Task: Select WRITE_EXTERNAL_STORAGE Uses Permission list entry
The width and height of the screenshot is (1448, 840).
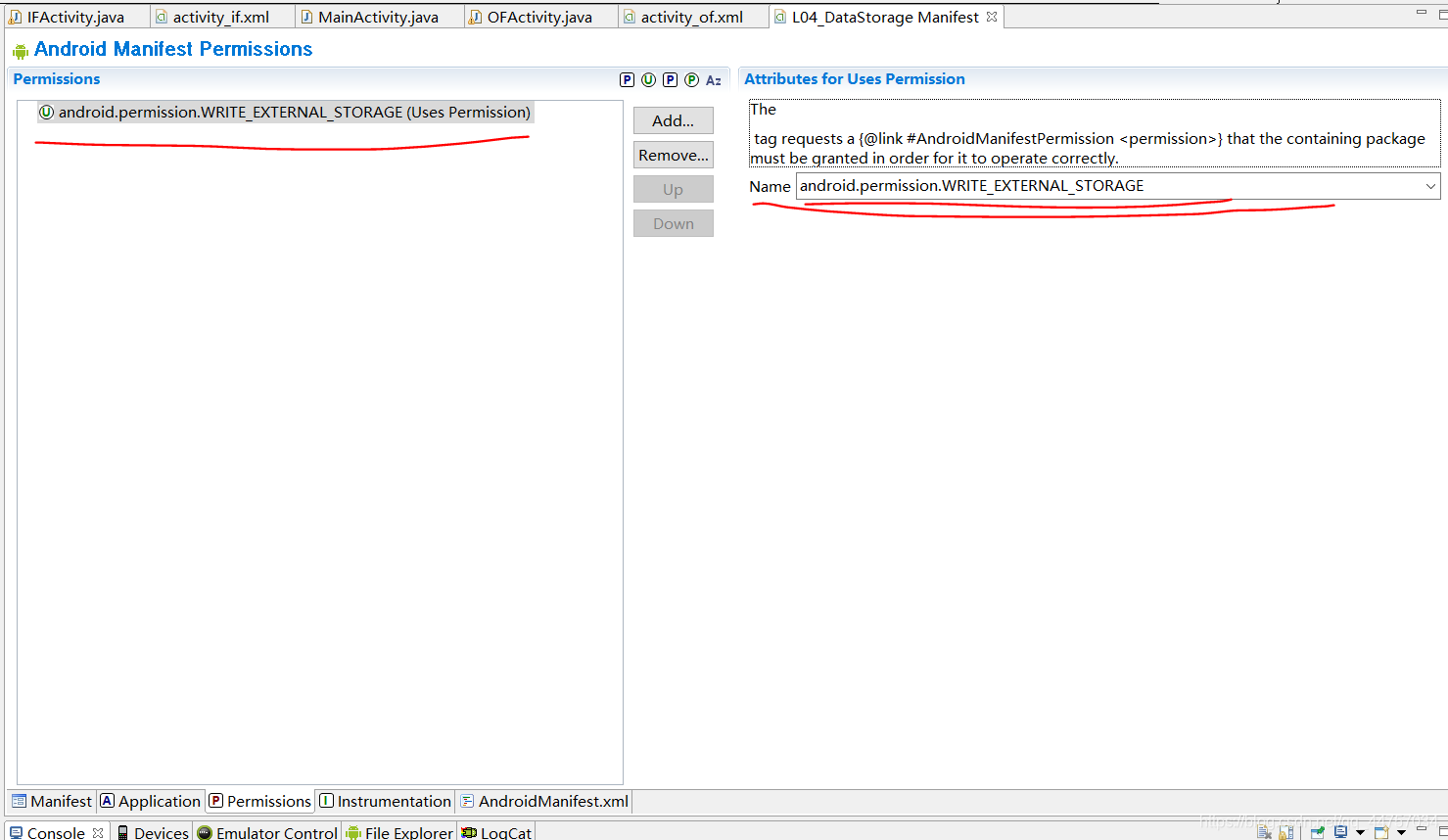Action: (285, 112)
